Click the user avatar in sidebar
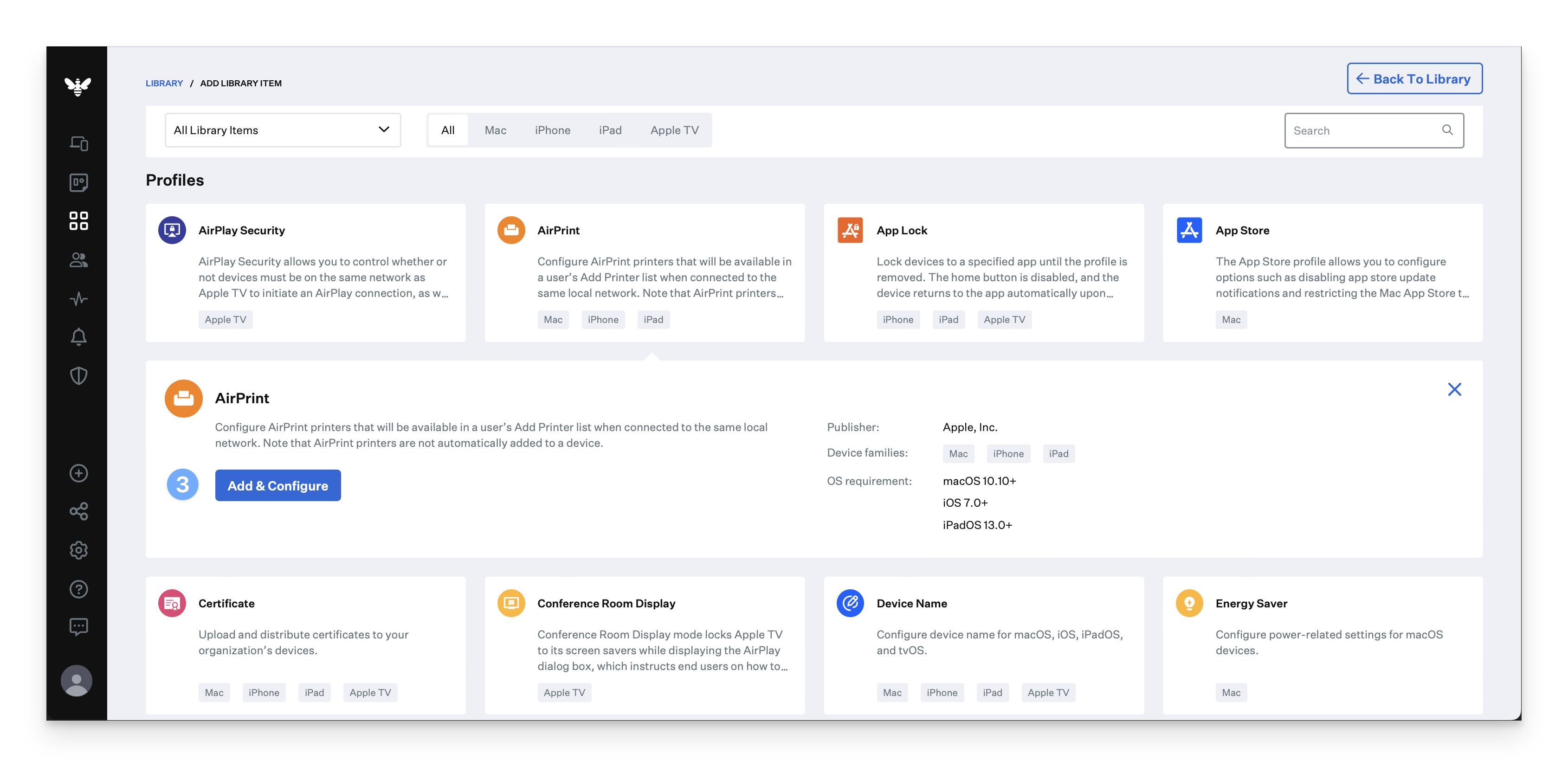This screenshot has width=1568, height=767. 77,681
